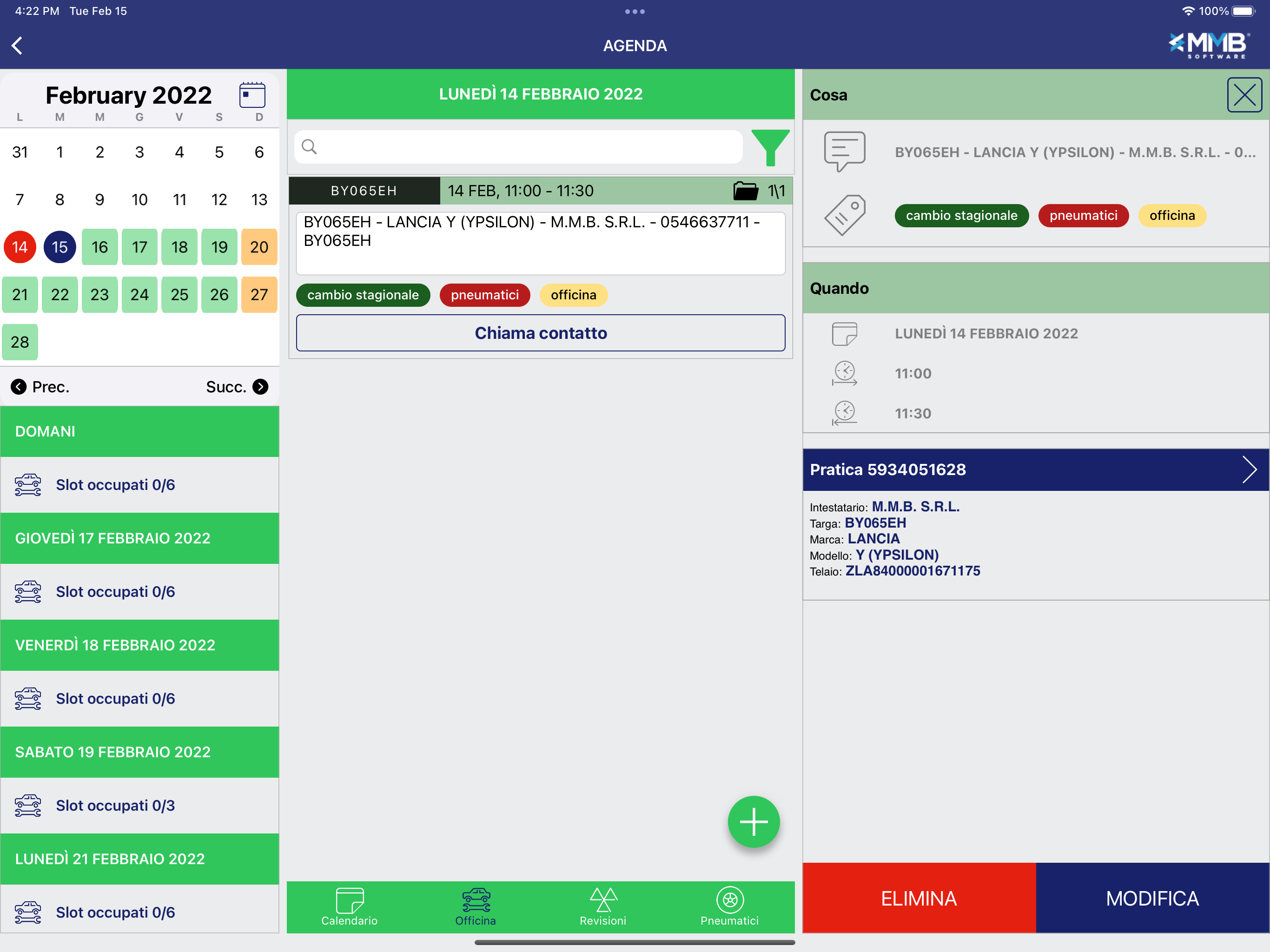Open the BY065EH plate header of the appointment
The height and width of the screenshot is (952, 1270).
point(364,191)
